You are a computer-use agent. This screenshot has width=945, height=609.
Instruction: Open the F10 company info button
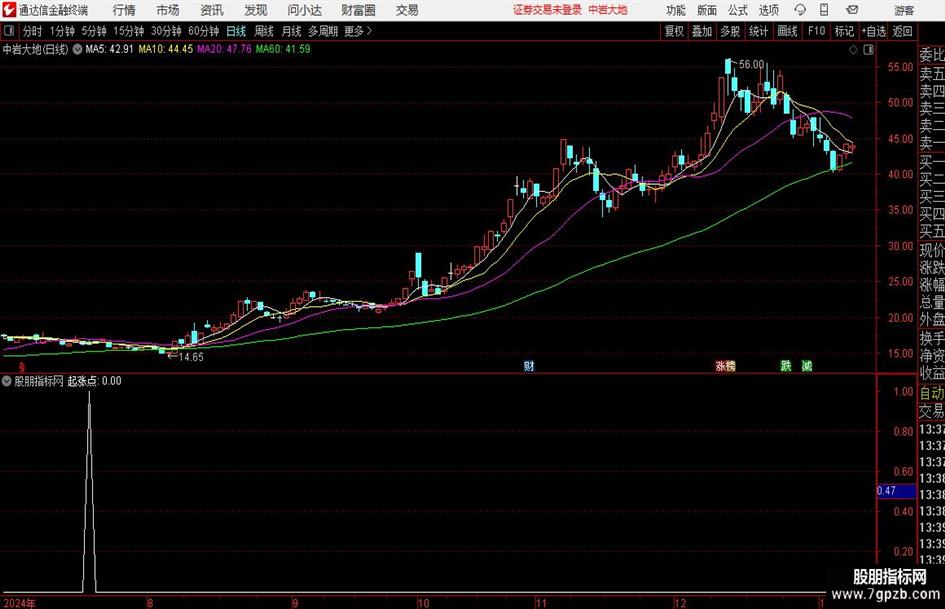[x=817, y=31]
